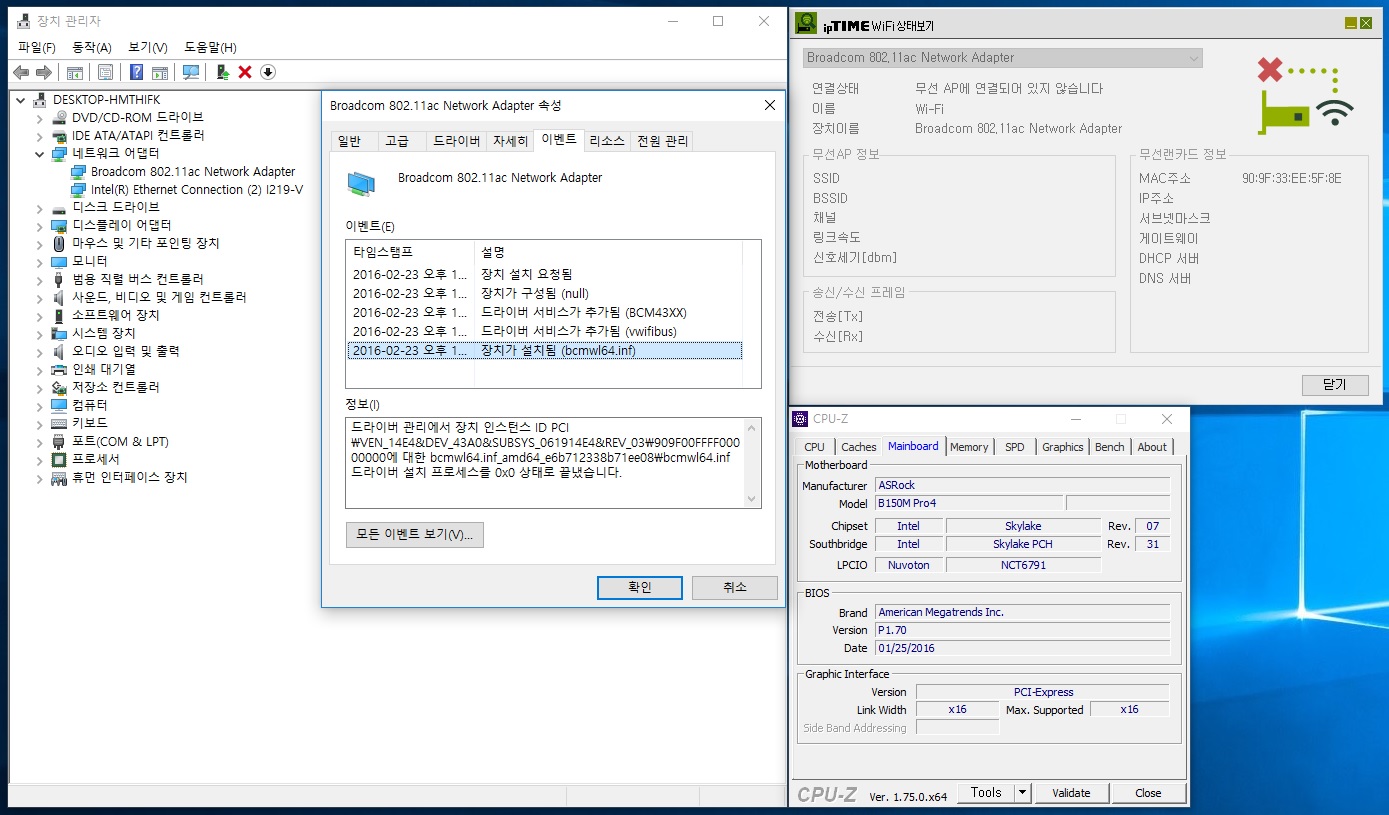Open the 파일(F) menu

(x=37, y=47)
